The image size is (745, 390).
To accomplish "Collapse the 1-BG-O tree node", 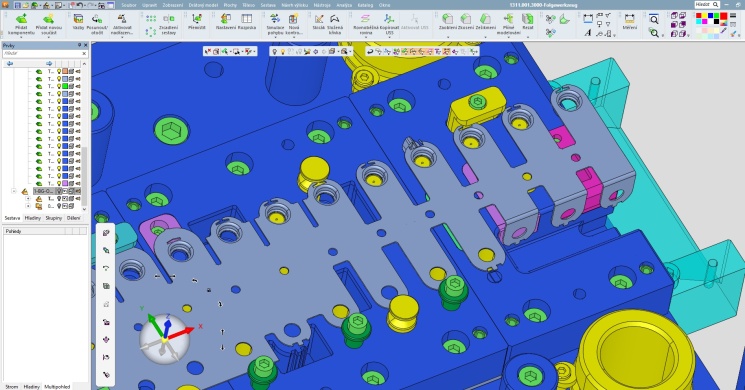I will click(x=14, y=191).
